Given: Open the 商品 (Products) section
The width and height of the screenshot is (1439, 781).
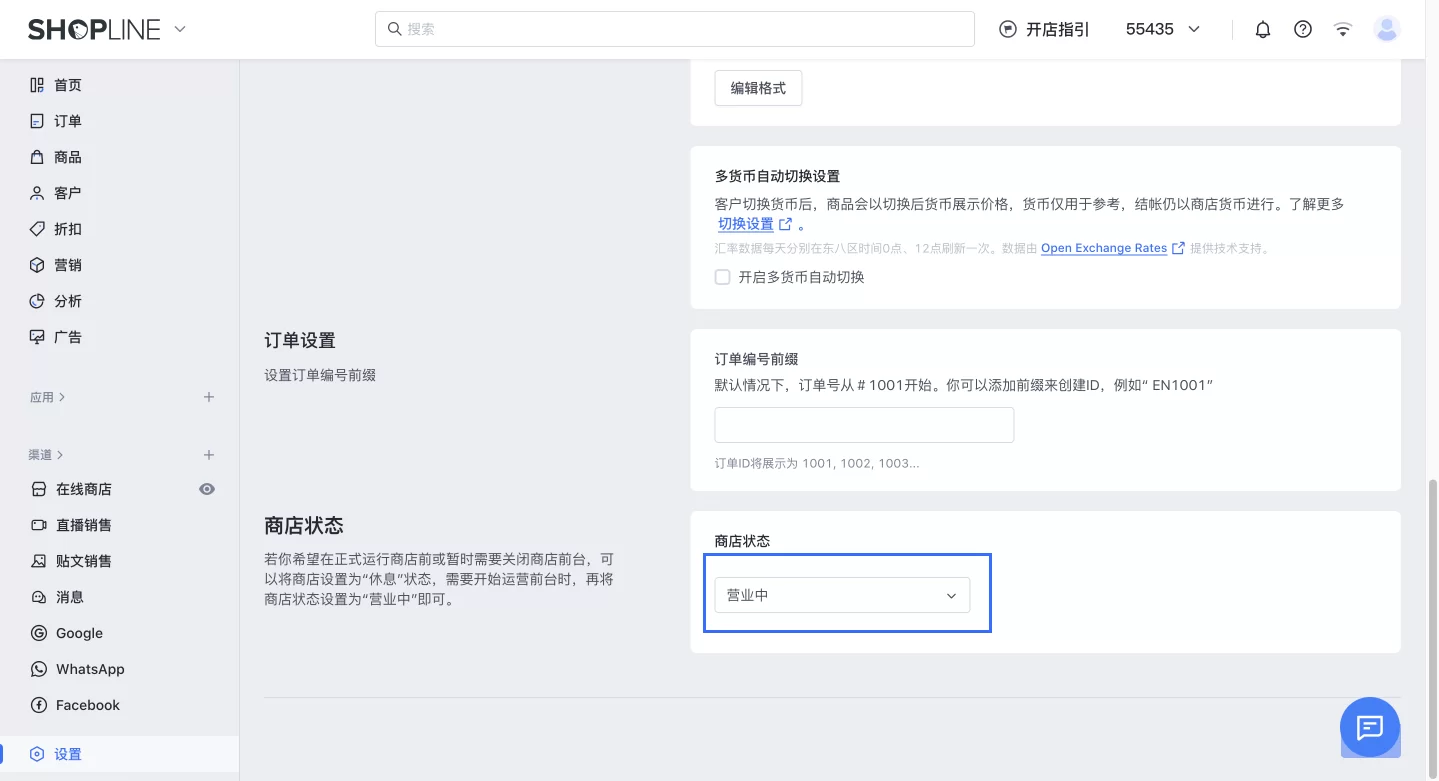Looking at the screenshot, I should 68,156.
